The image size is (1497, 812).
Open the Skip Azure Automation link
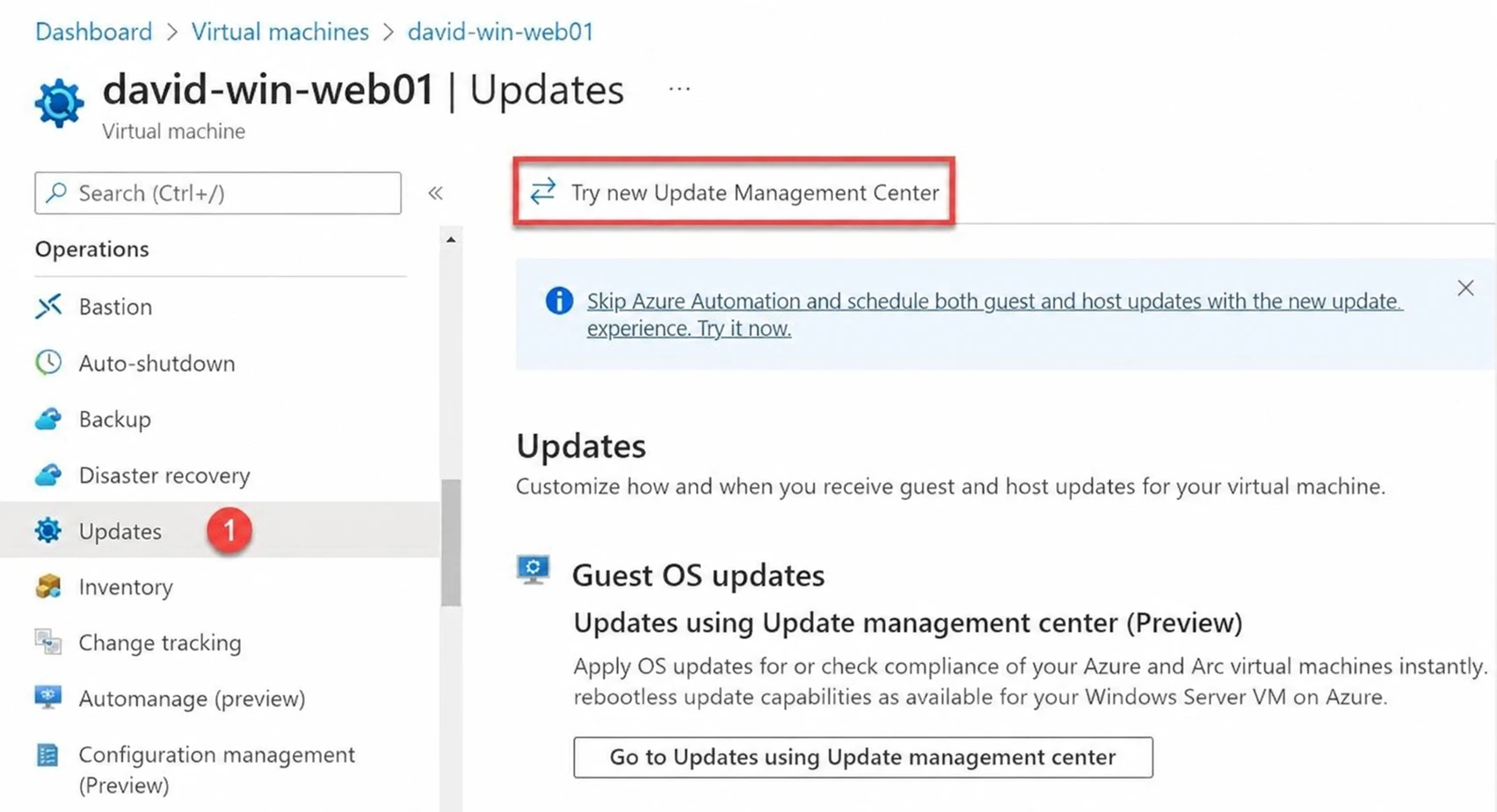994,314
